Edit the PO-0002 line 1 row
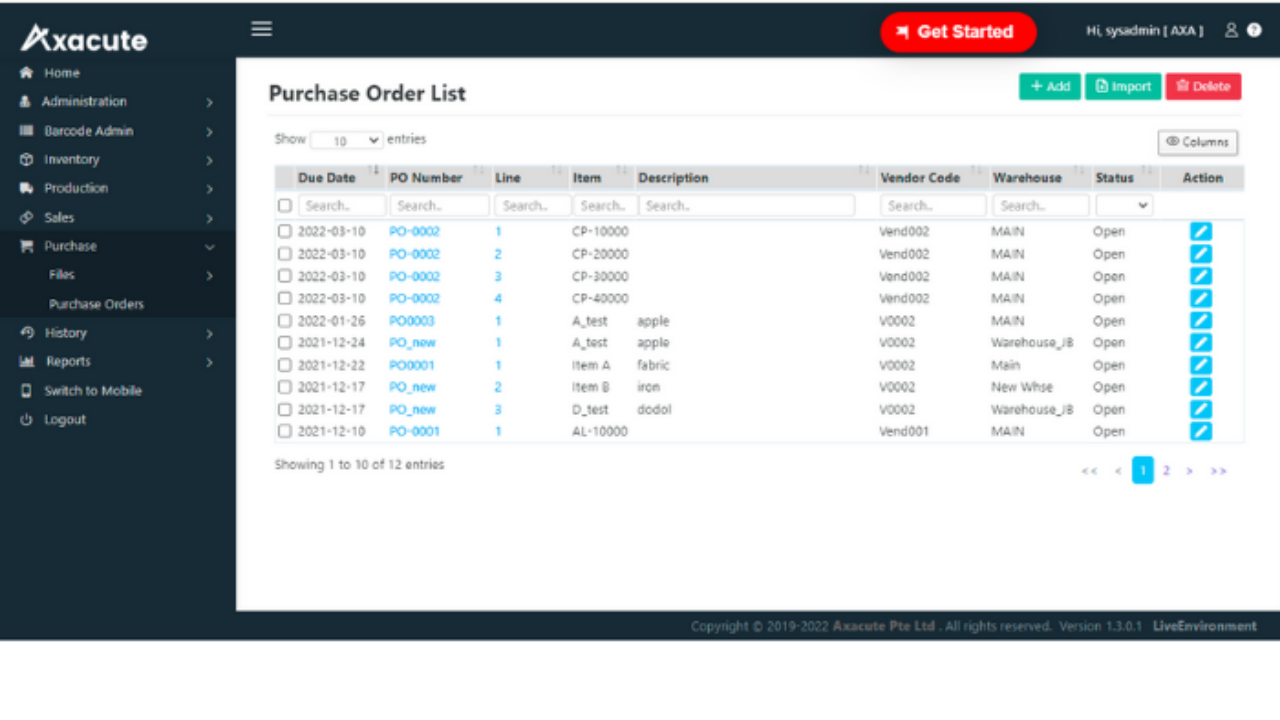The image size is (1280, 720). pyautogui.click(x=1201, y=231)
